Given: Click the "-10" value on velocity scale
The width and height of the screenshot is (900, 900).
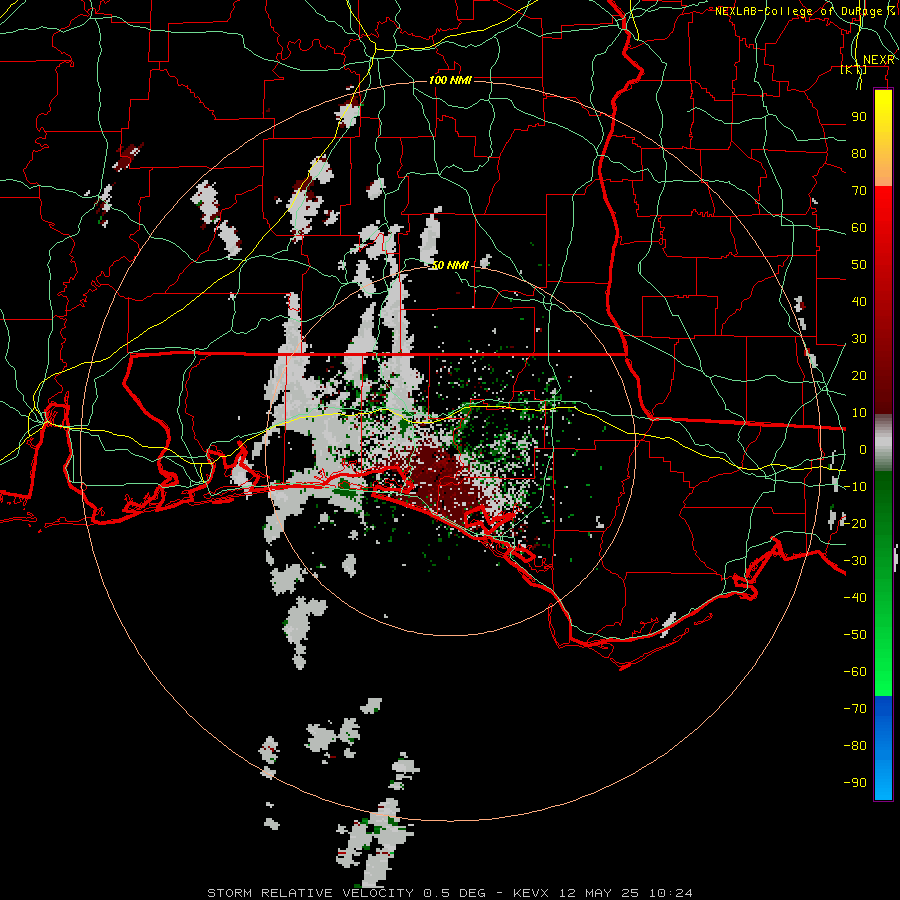Looking at the screenshot, I should tap(855, 487).
